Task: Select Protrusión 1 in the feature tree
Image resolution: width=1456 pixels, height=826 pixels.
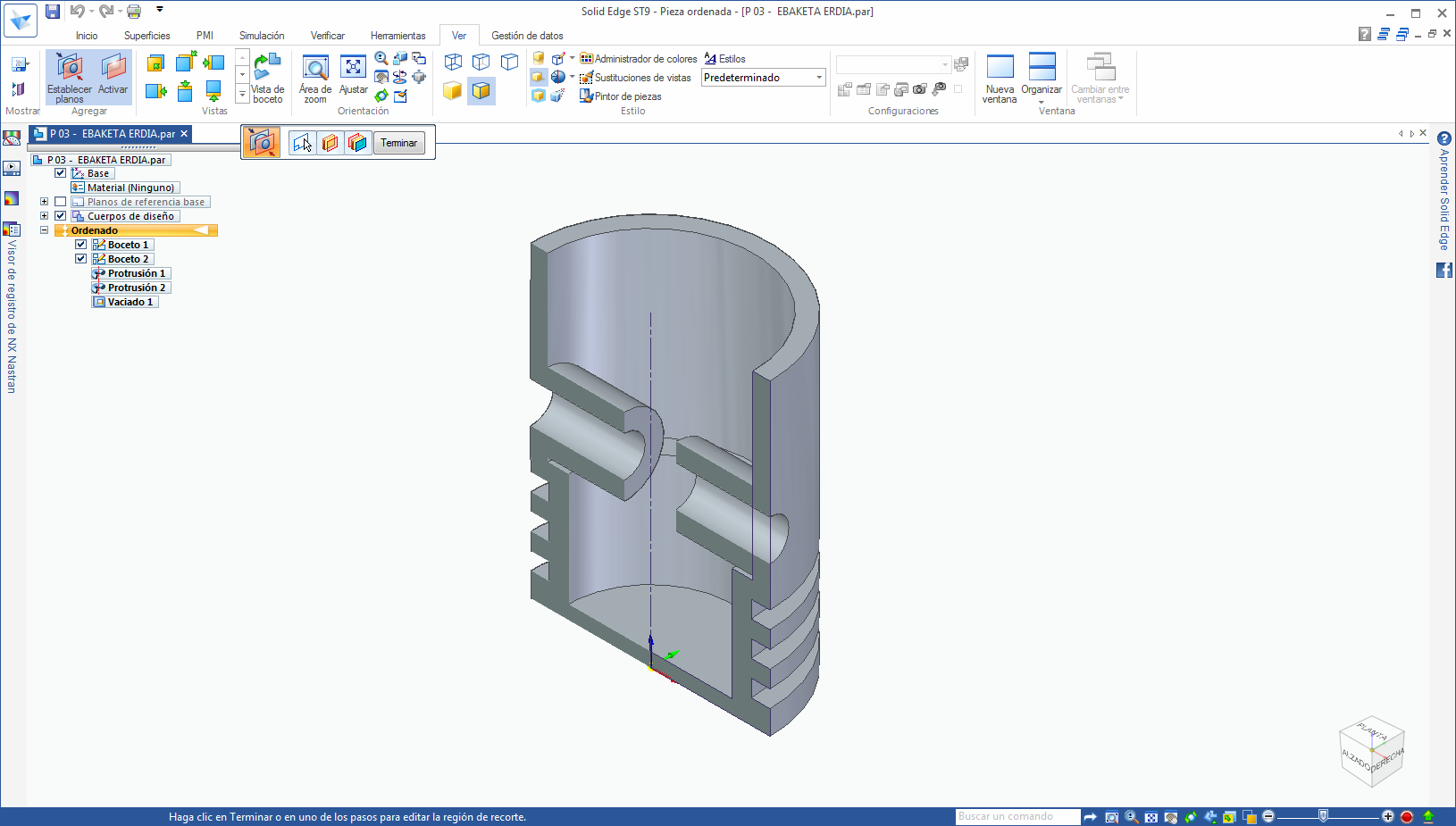Action: coord(136,273)
